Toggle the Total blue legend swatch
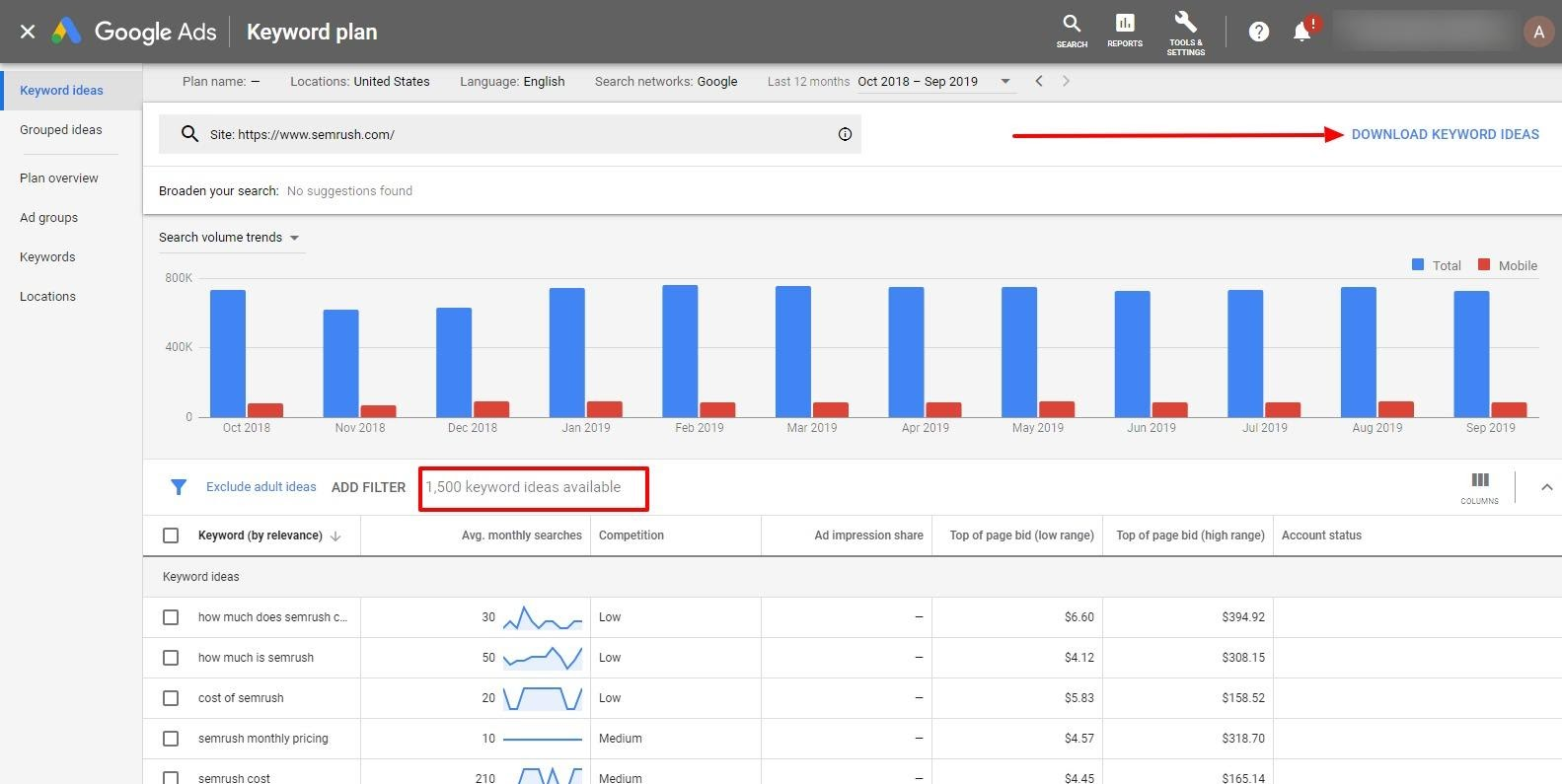Image resolution: width=1562 pixels, height=784 pixels. (1418, 265)
